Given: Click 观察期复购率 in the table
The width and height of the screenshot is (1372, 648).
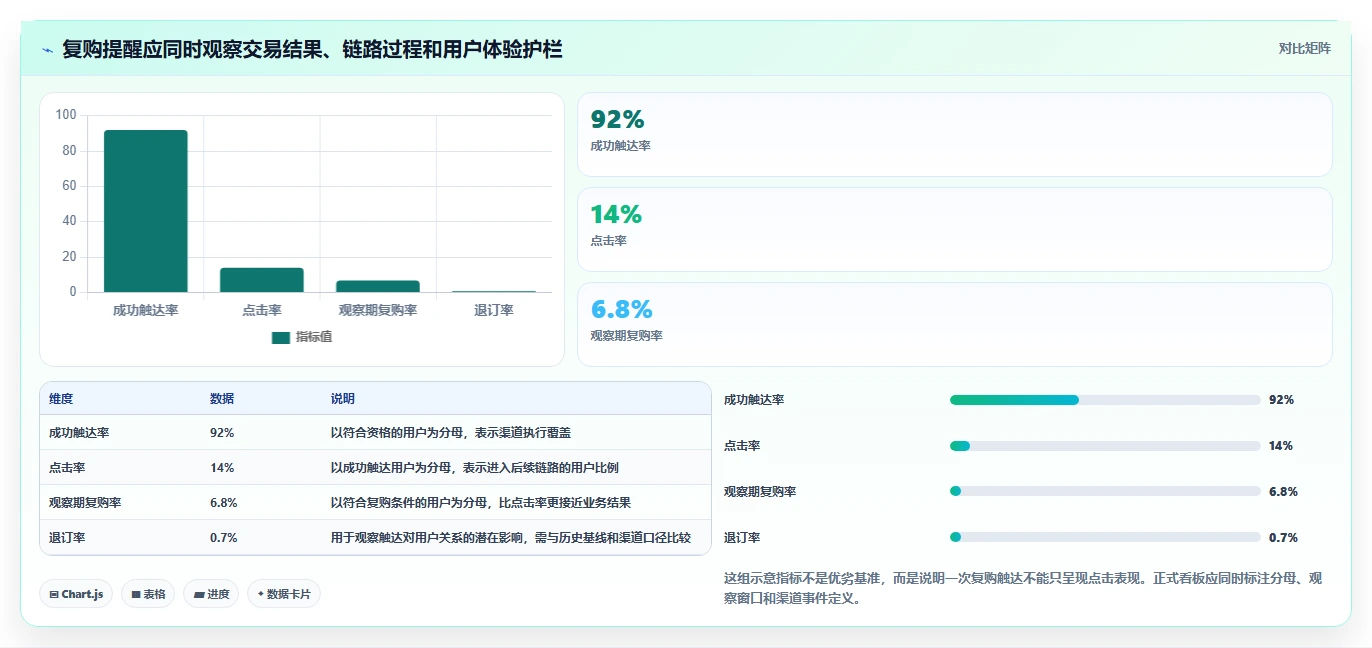Looking at the screenshot, I should tap(85, 503).
